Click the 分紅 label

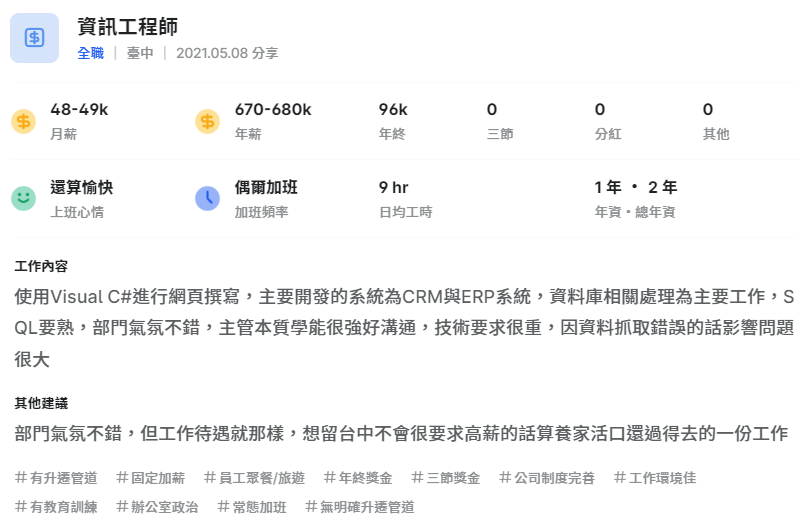pos(608,134)
